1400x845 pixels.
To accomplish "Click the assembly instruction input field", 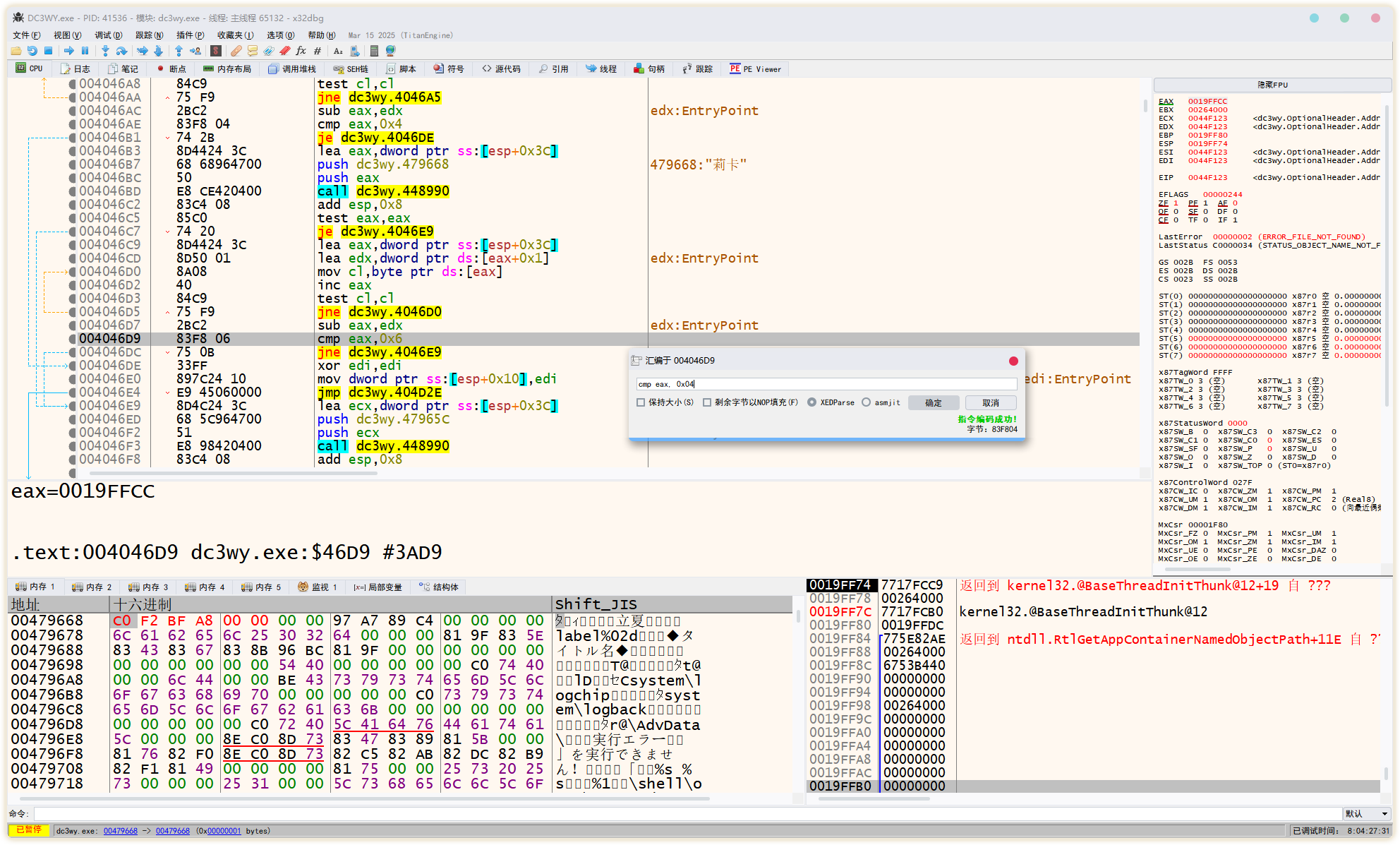I will click(826, 384).
